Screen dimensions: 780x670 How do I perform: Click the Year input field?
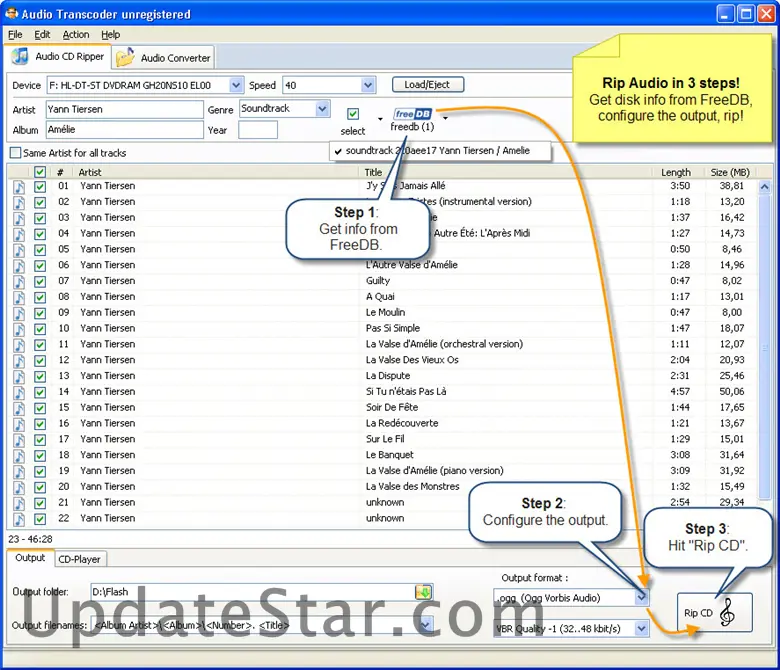(x=258, y=130)
